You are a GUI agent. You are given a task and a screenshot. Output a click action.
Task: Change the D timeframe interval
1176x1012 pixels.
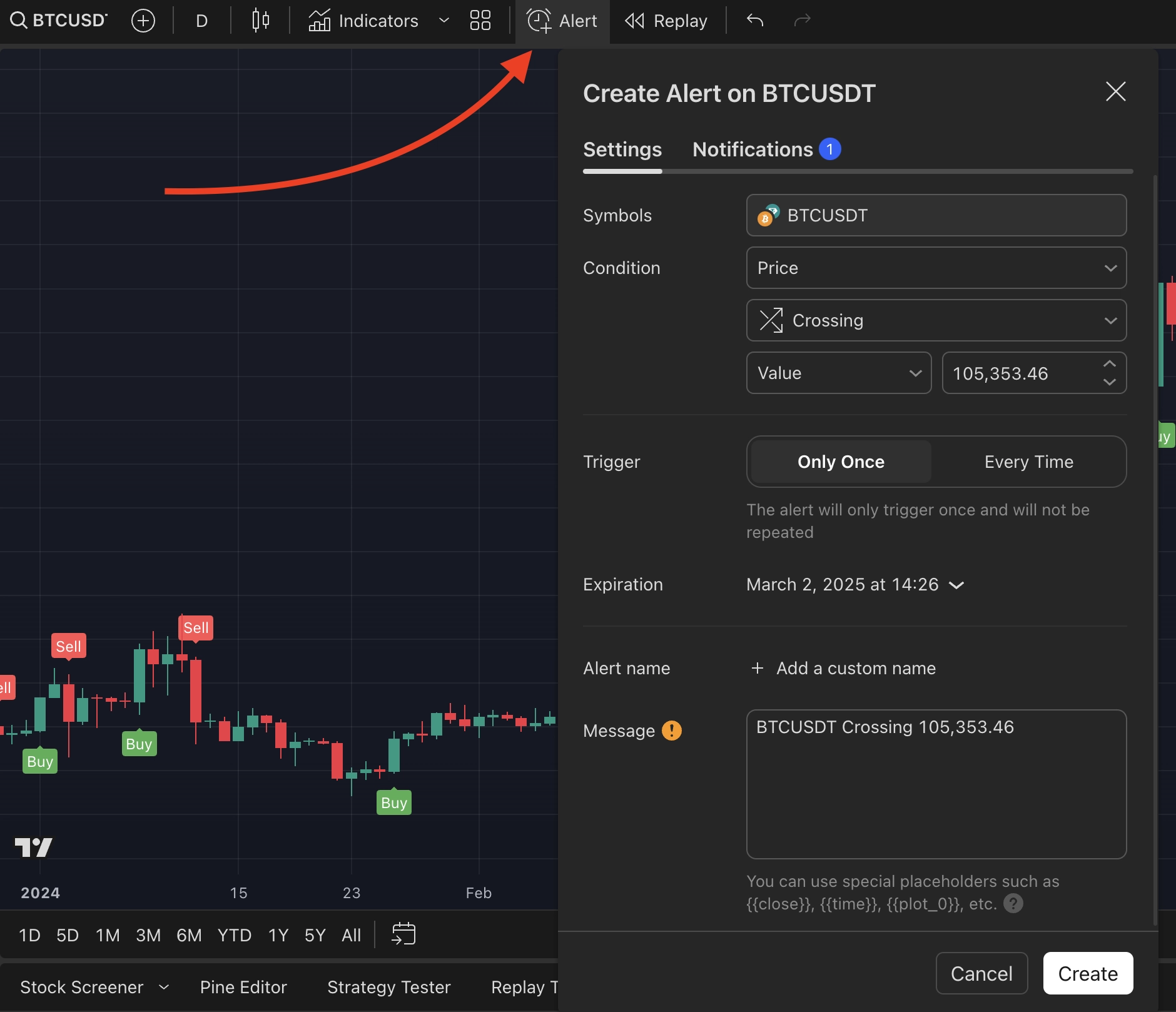coord(201,21)
